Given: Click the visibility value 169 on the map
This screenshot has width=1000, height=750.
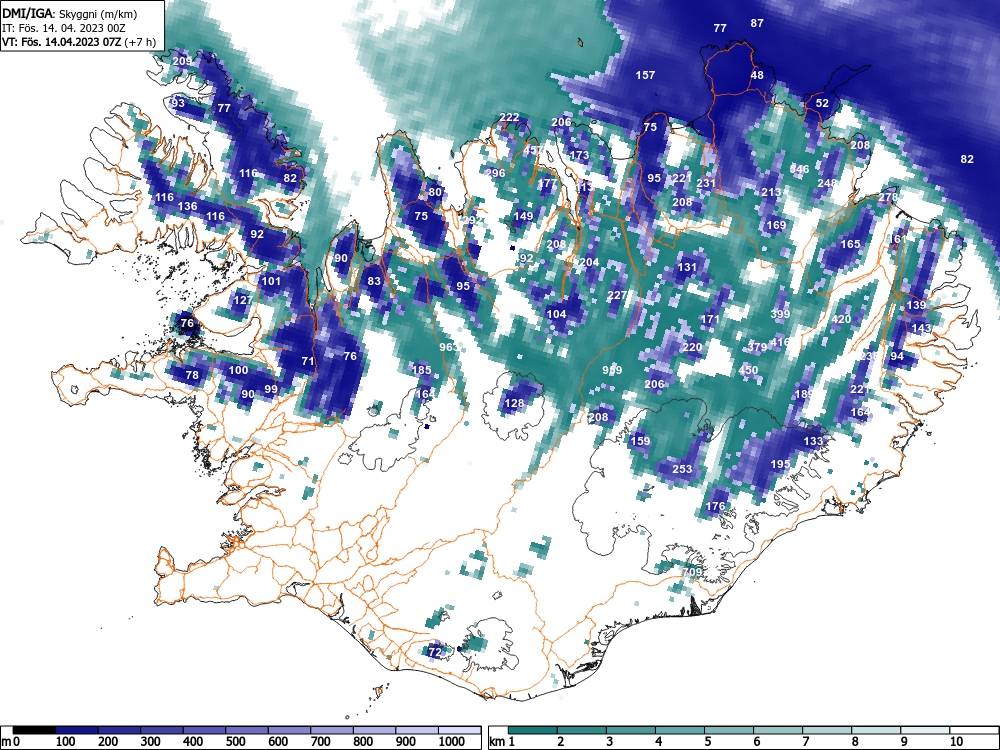Looking at the screenshot, I should click(776, 224).
